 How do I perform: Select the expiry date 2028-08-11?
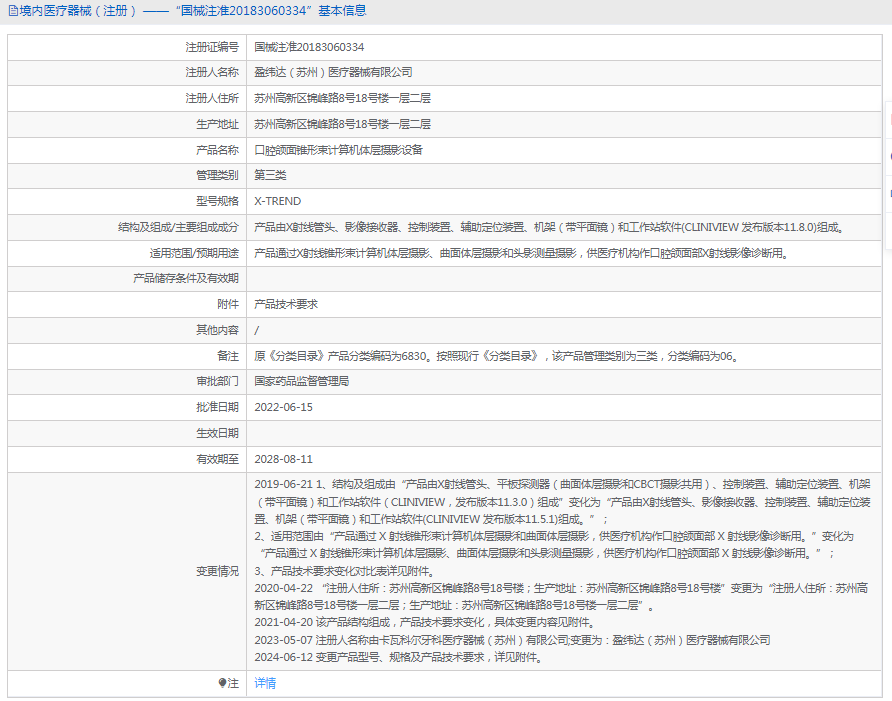pyautogui.click(x=283, y=459)
